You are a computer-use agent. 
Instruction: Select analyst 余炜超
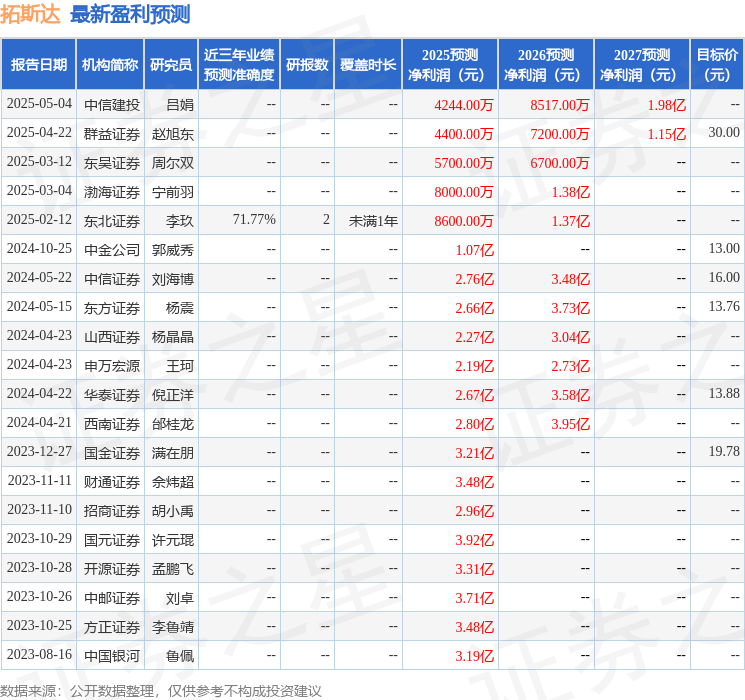pyautogui.click(x=172, y=482)
